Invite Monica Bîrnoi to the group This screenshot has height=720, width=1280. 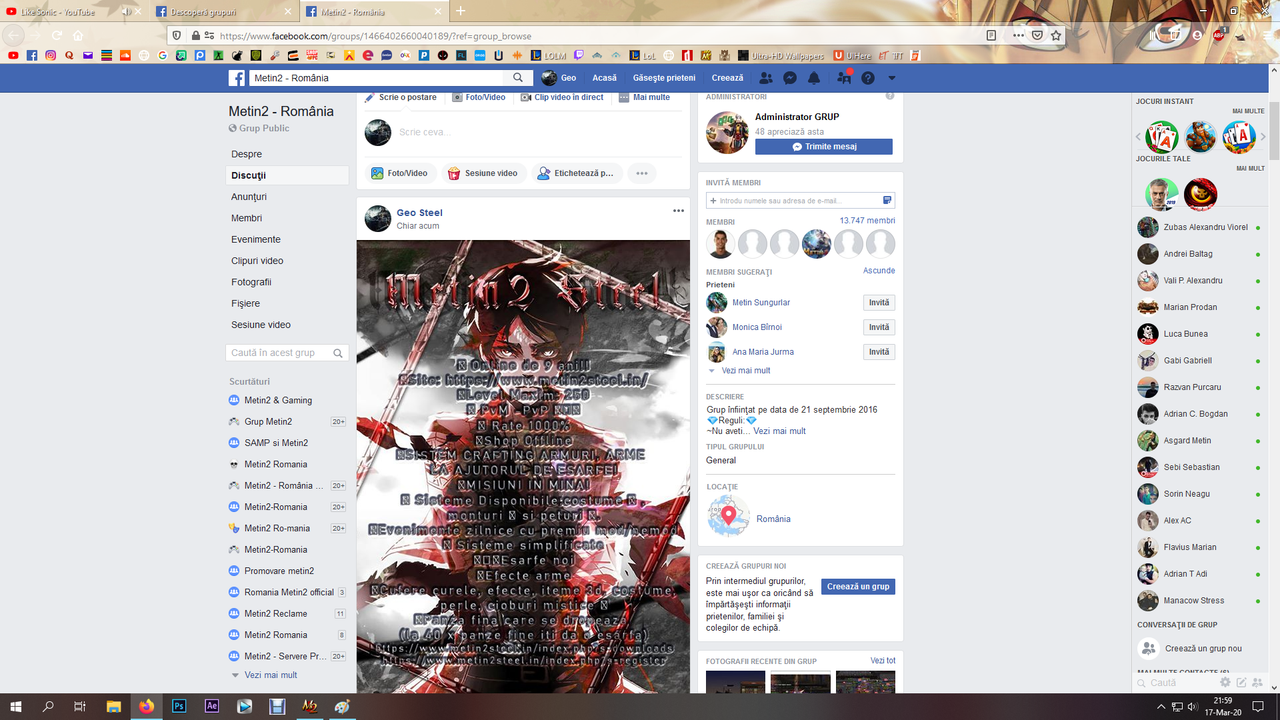(879, 327)
